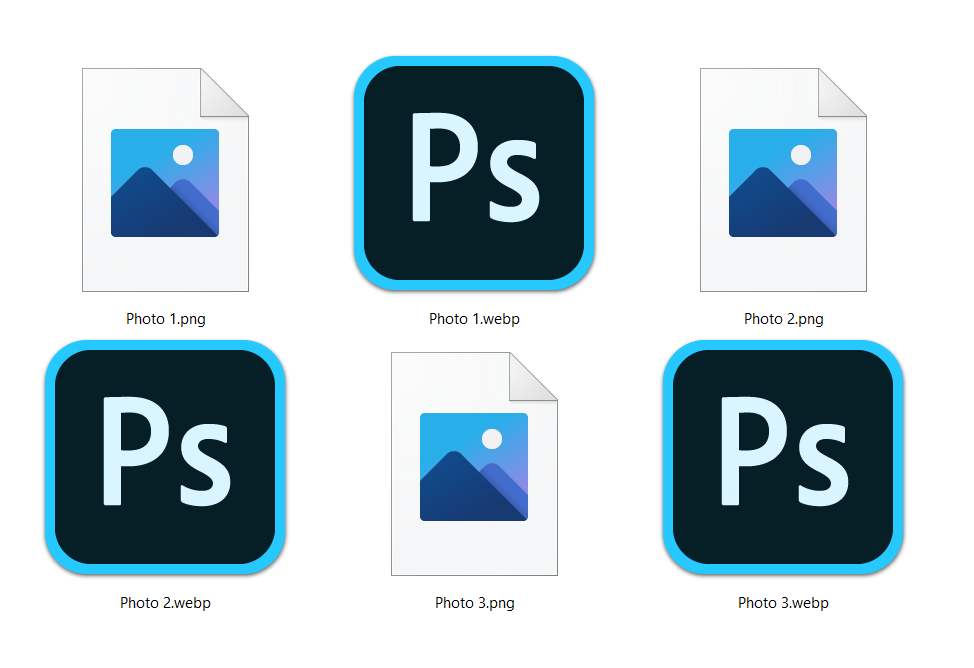Click the "Photo 3.webp" filename label

pos(783,603)
